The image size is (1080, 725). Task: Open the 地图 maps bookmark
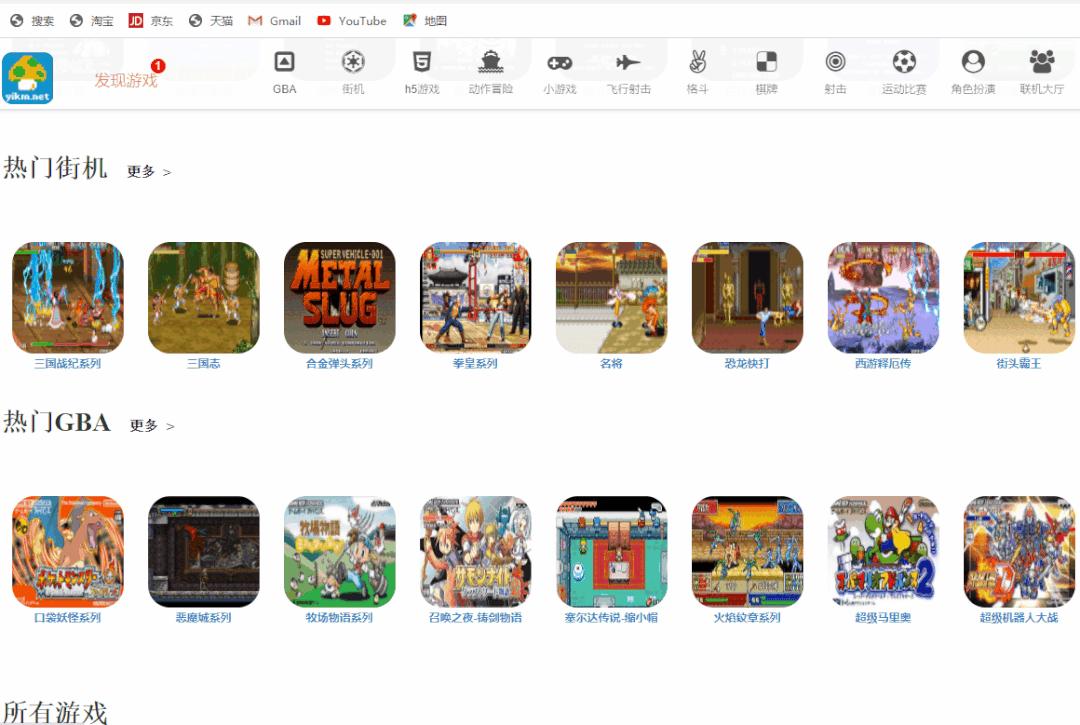425,21
